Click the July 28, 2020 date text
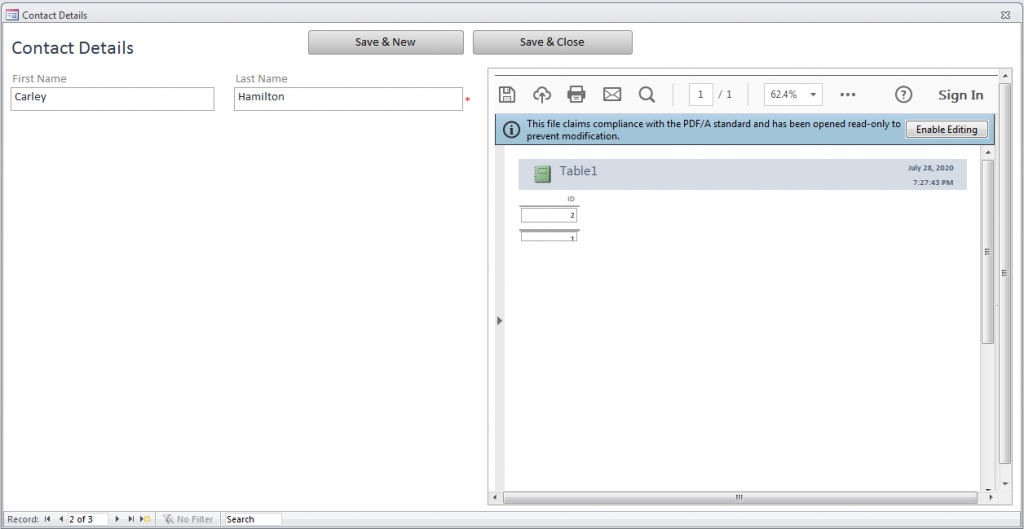This screenshot has height=529, width=1024. click(931, 168)
